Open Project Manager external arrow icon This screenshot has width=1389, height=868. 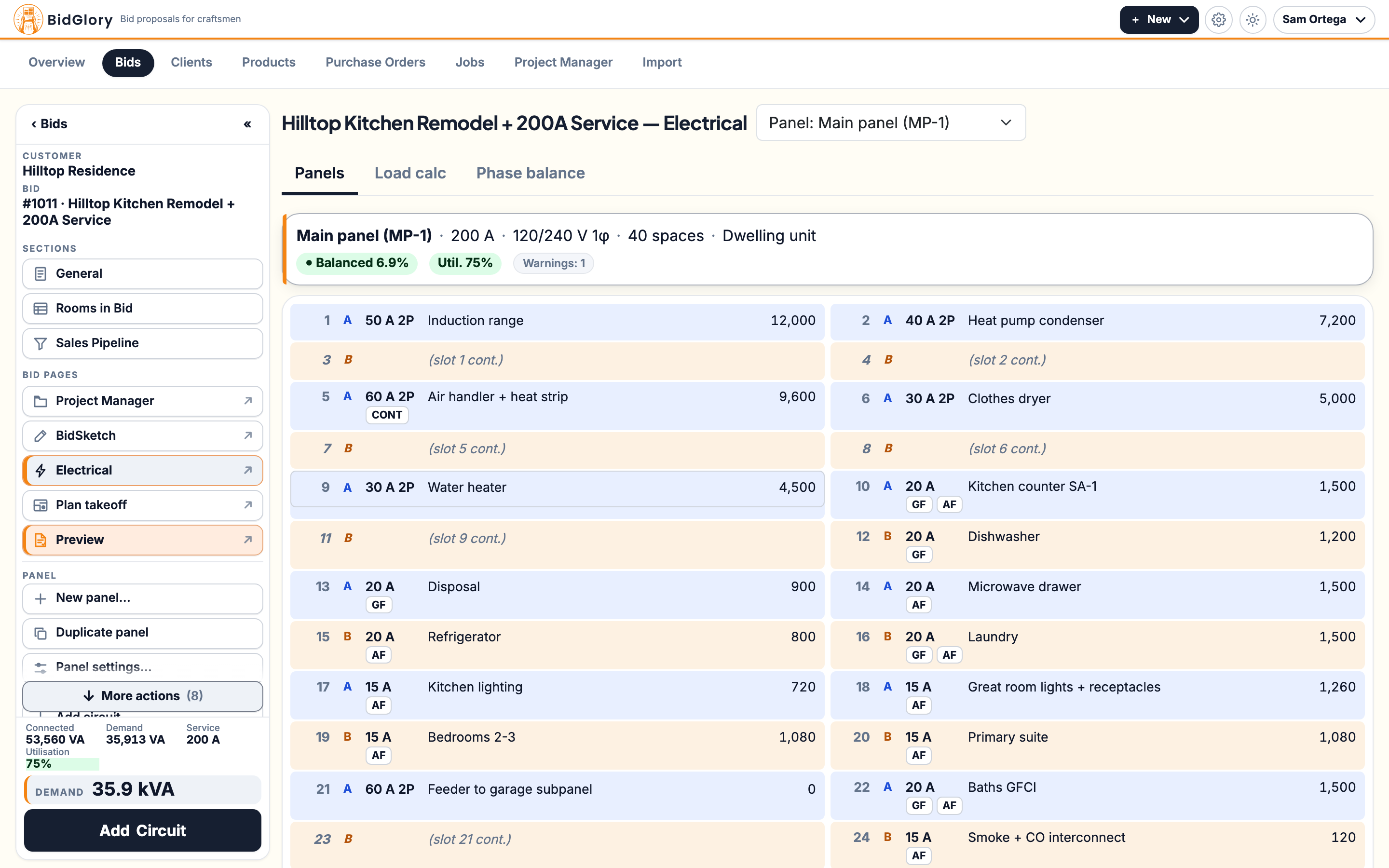coord(248,401)
